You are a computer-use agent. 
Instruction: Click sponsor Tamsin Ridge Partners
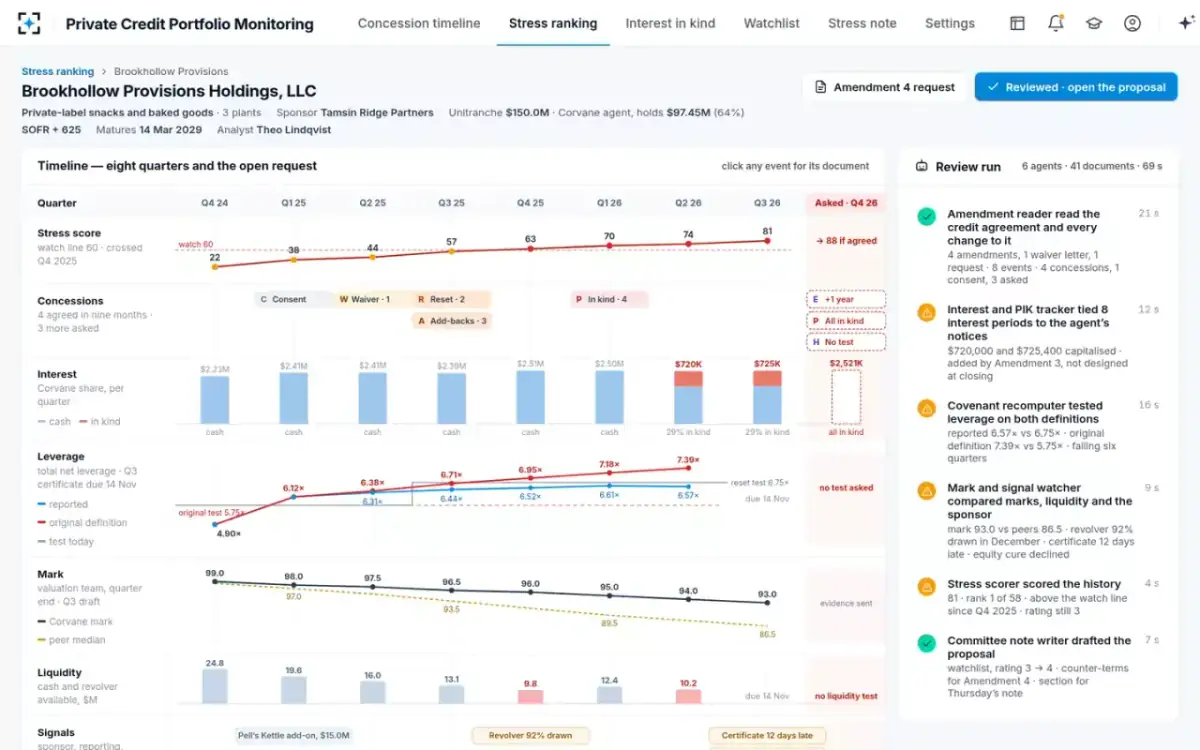[377, 113]
